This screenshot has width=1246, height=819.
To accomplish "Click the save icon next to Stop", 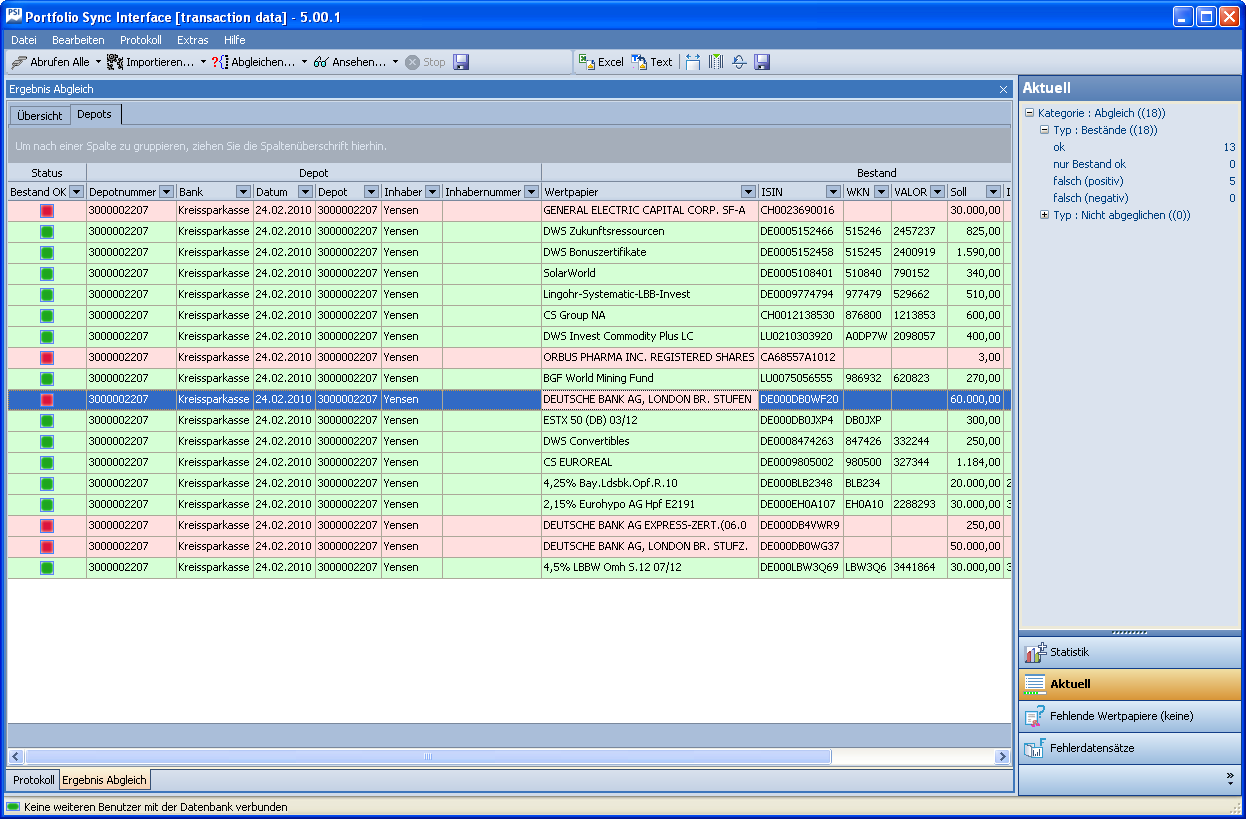I will [461, 62].
